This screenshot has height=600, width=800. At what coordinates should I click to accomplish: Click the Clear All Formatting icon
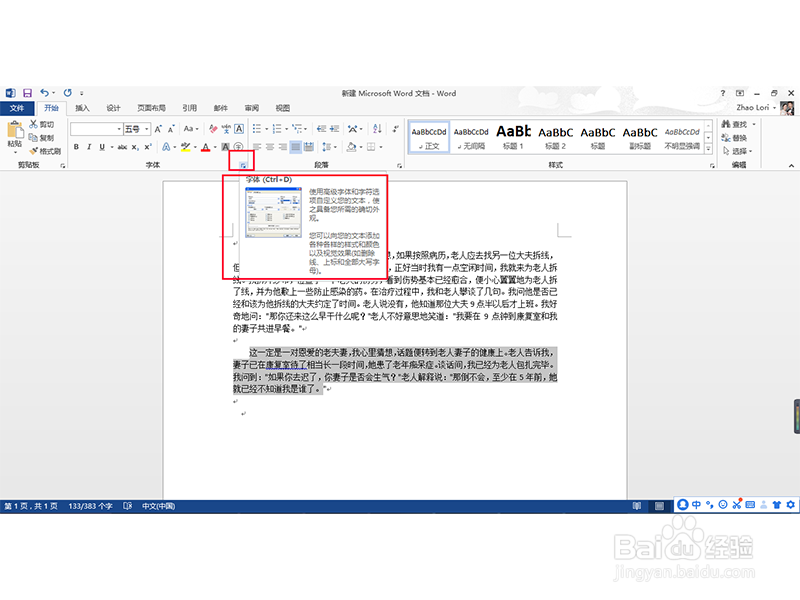(x=212, y=129)
